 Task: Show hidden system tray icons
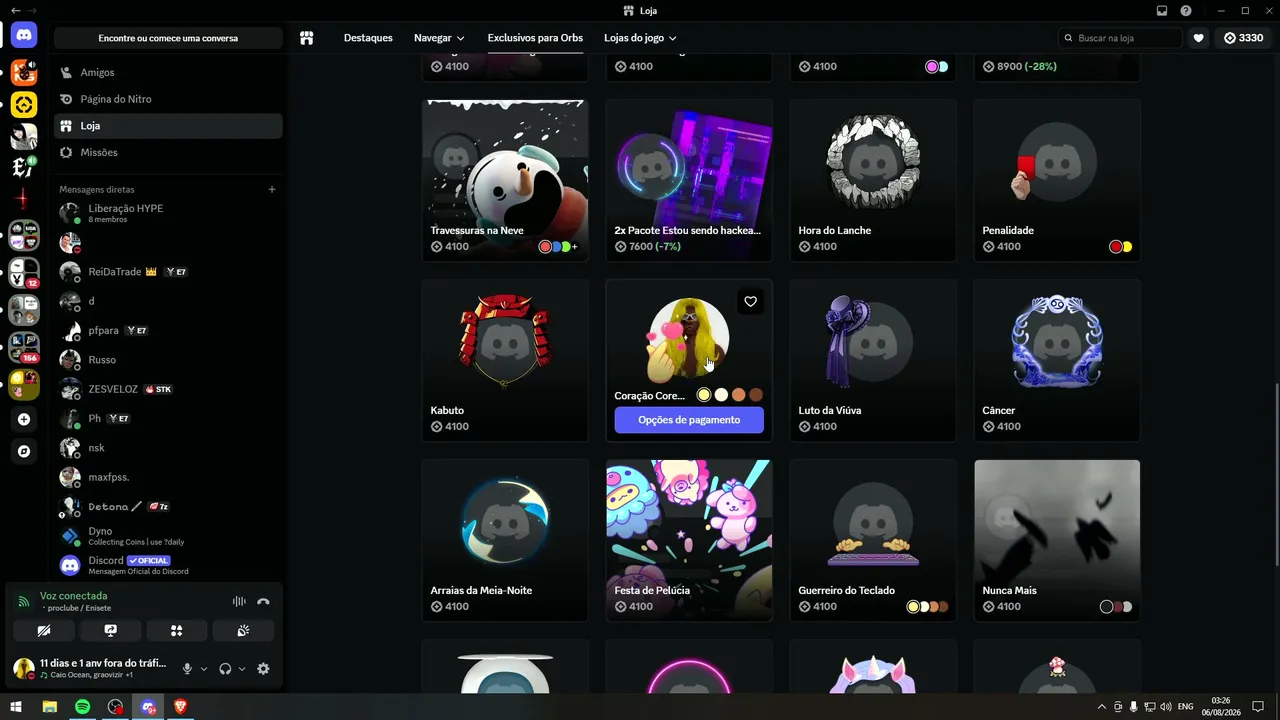tap(1102, 707)
